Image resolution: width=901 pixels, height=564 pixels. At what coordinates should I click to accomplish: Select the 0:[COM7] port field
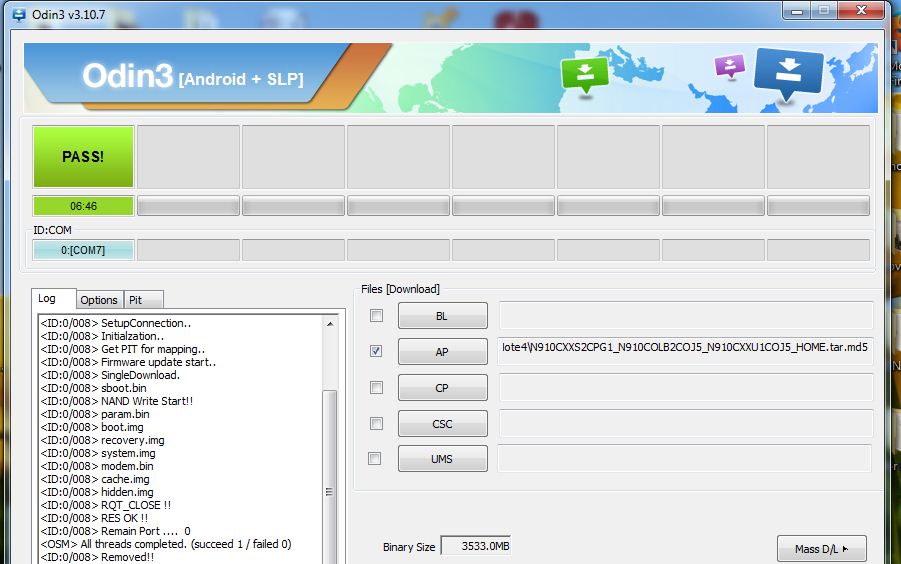click(x=83, y=250)
